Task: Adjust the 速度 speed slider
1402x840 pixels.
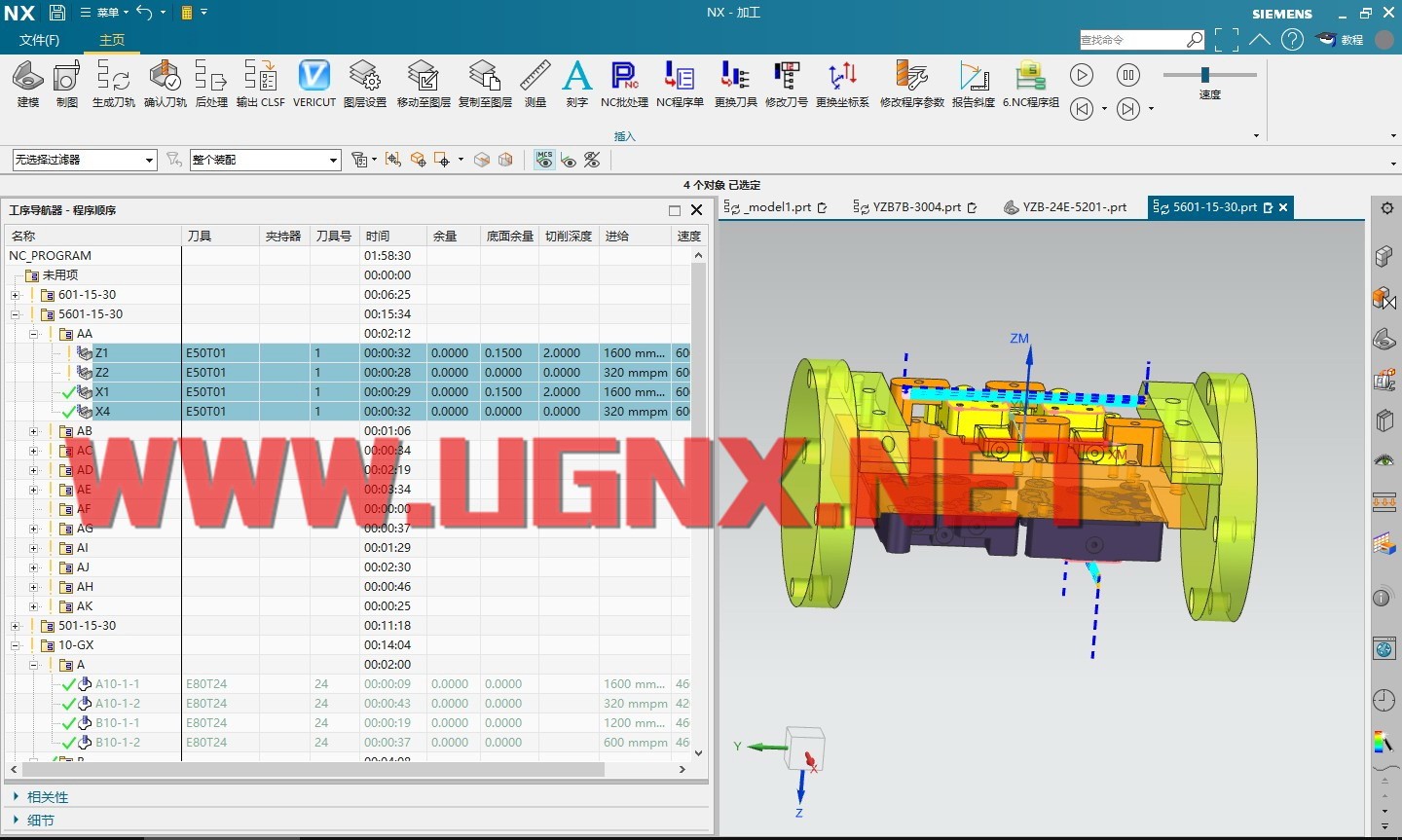Action: [1205, 75]
